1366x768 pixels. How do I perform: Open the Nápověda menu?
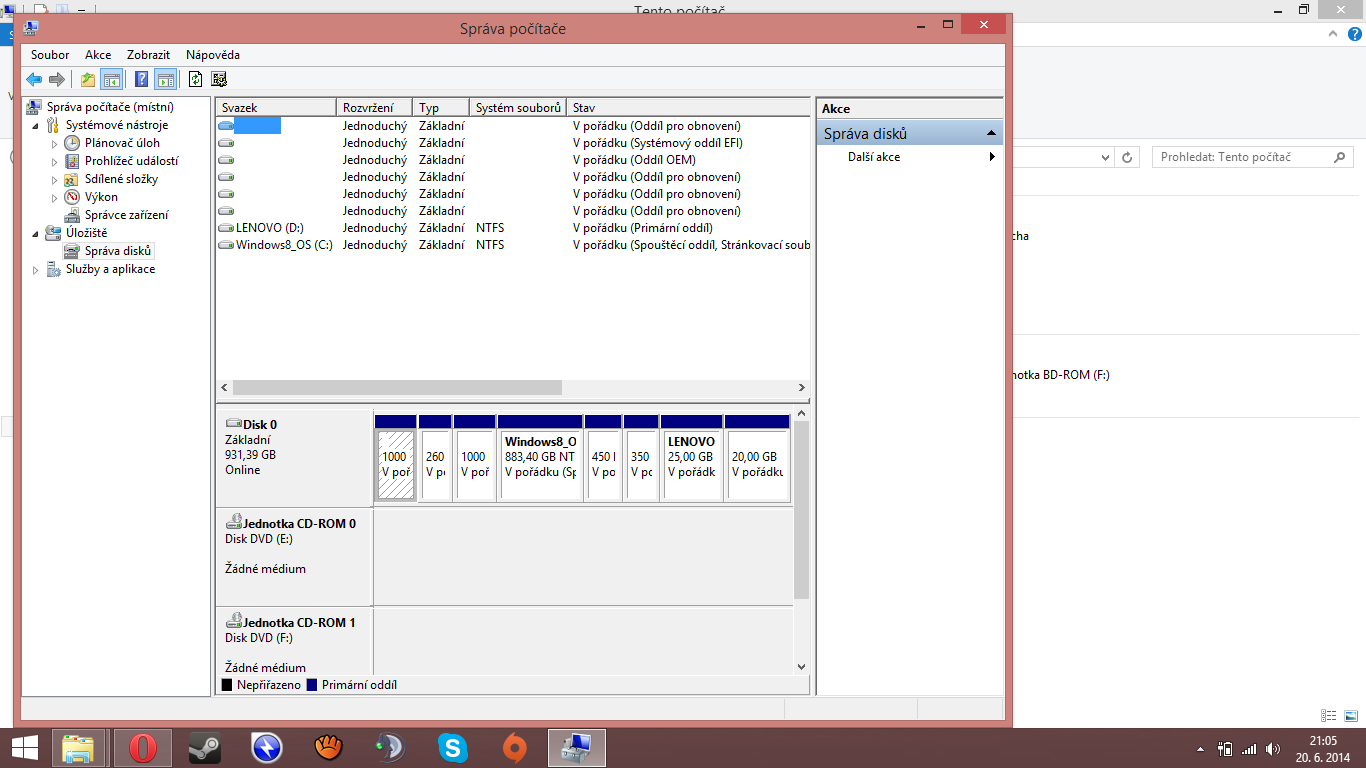[213, 55]
